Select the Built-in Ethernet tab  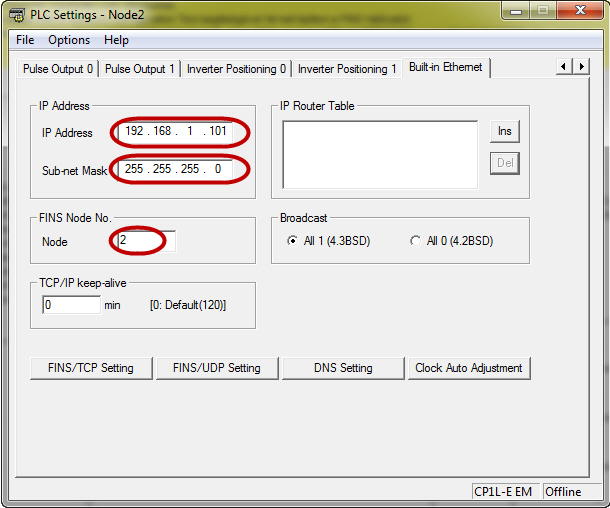pos(446,67)
